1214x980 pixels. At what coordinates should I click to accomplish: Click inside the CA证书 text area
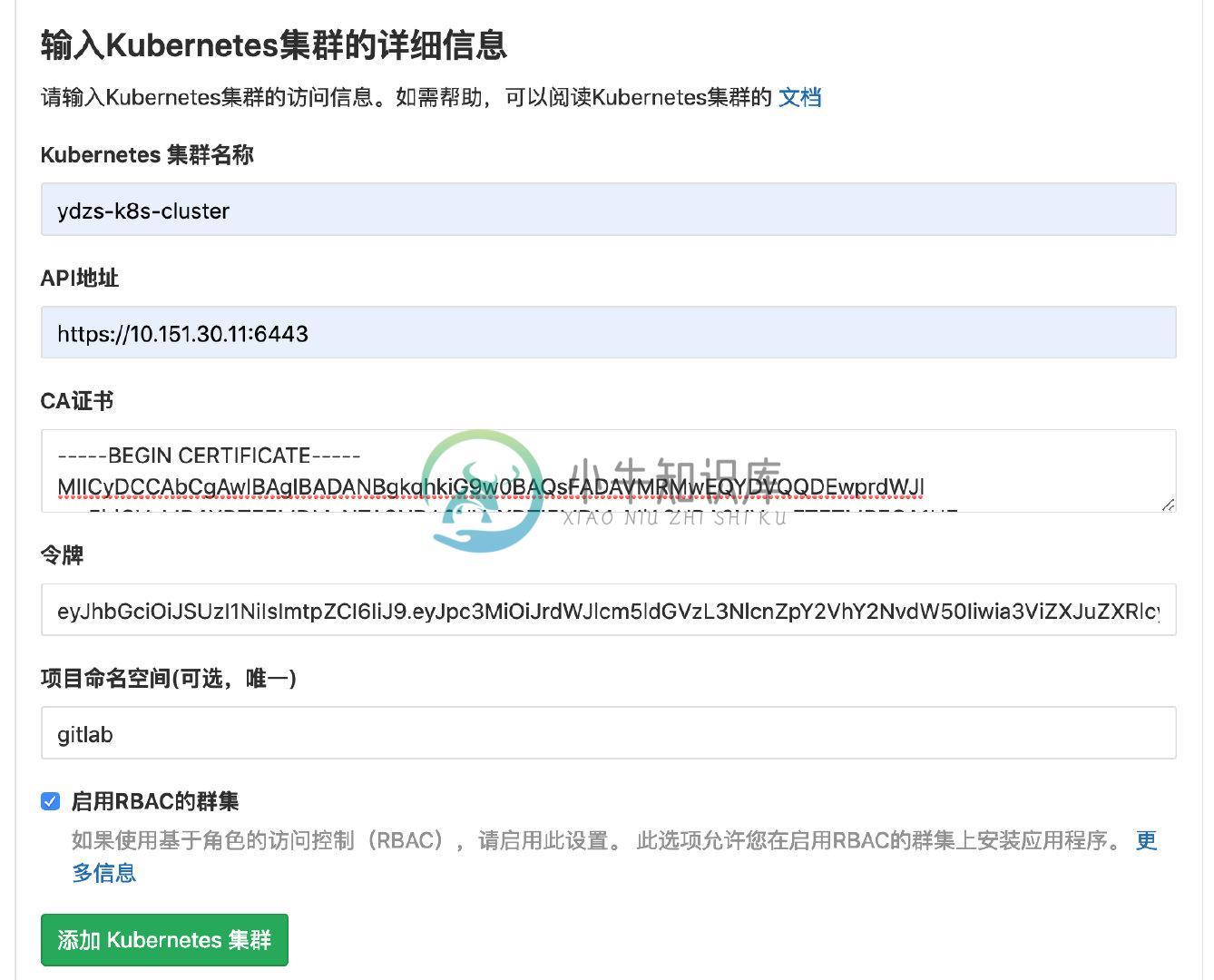click(x=608, y=471)
